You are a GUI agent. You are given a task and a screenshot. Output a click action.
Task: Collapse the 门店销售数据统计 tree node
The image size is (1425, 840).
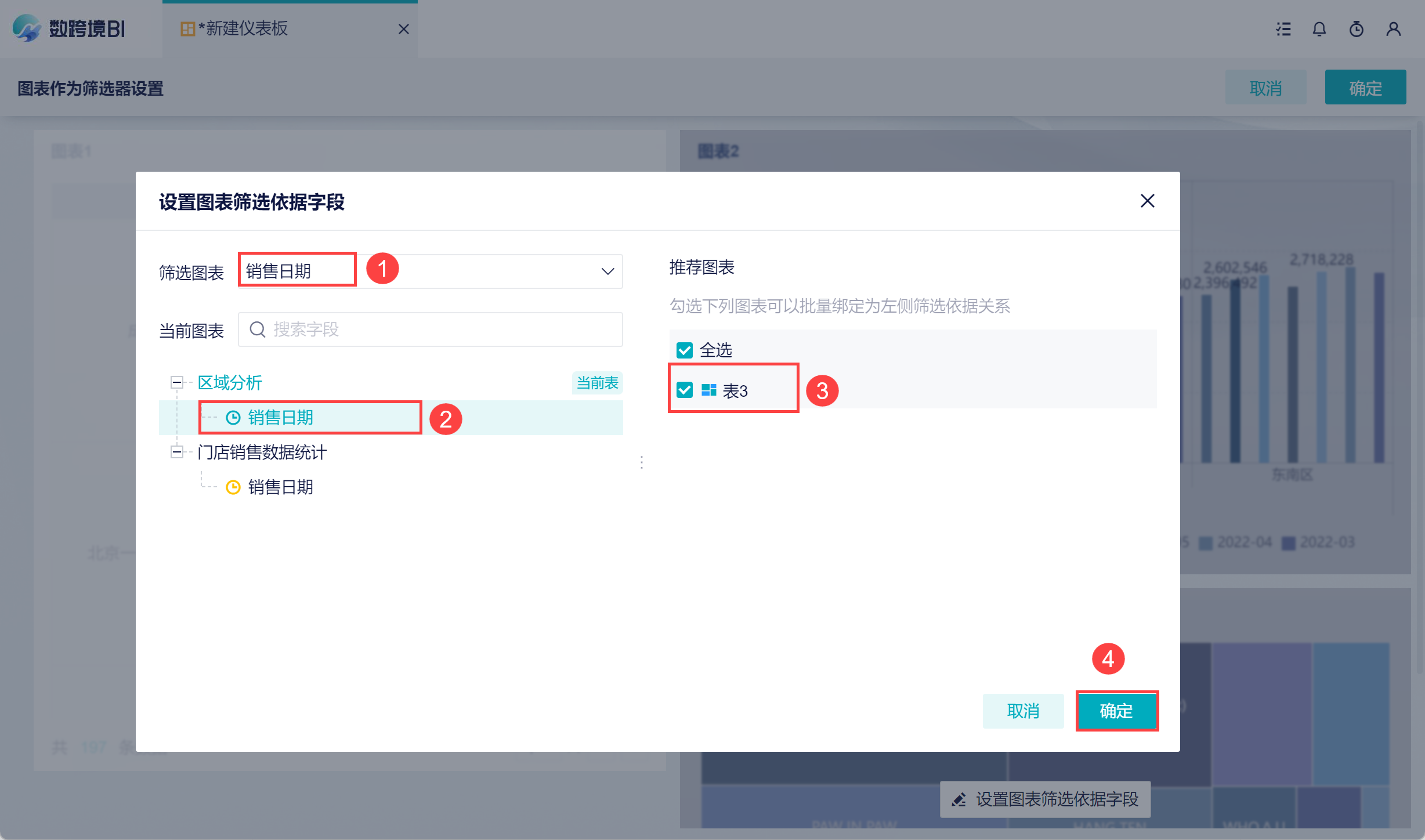pyautogui.click(x=176, y=452)
